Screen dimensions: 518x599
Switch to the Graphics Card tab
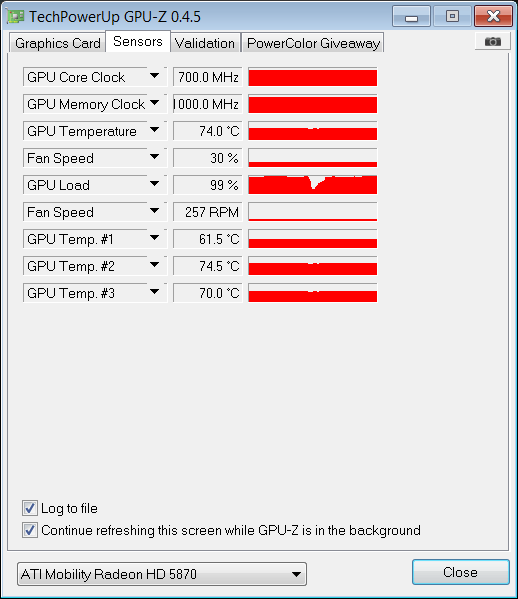coord(57,43)
